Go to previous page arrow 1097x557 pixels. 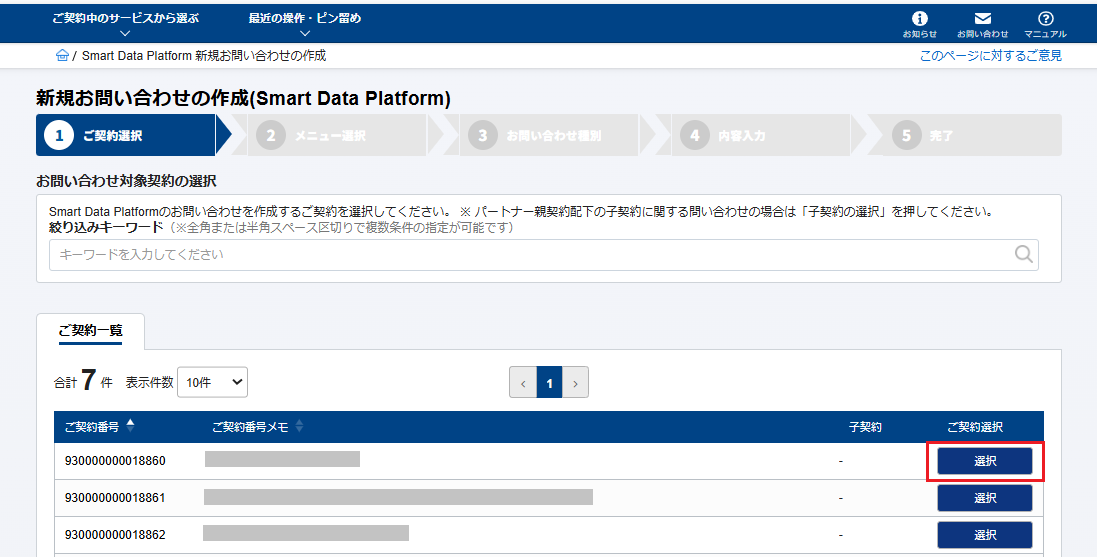tap(523, 383)
